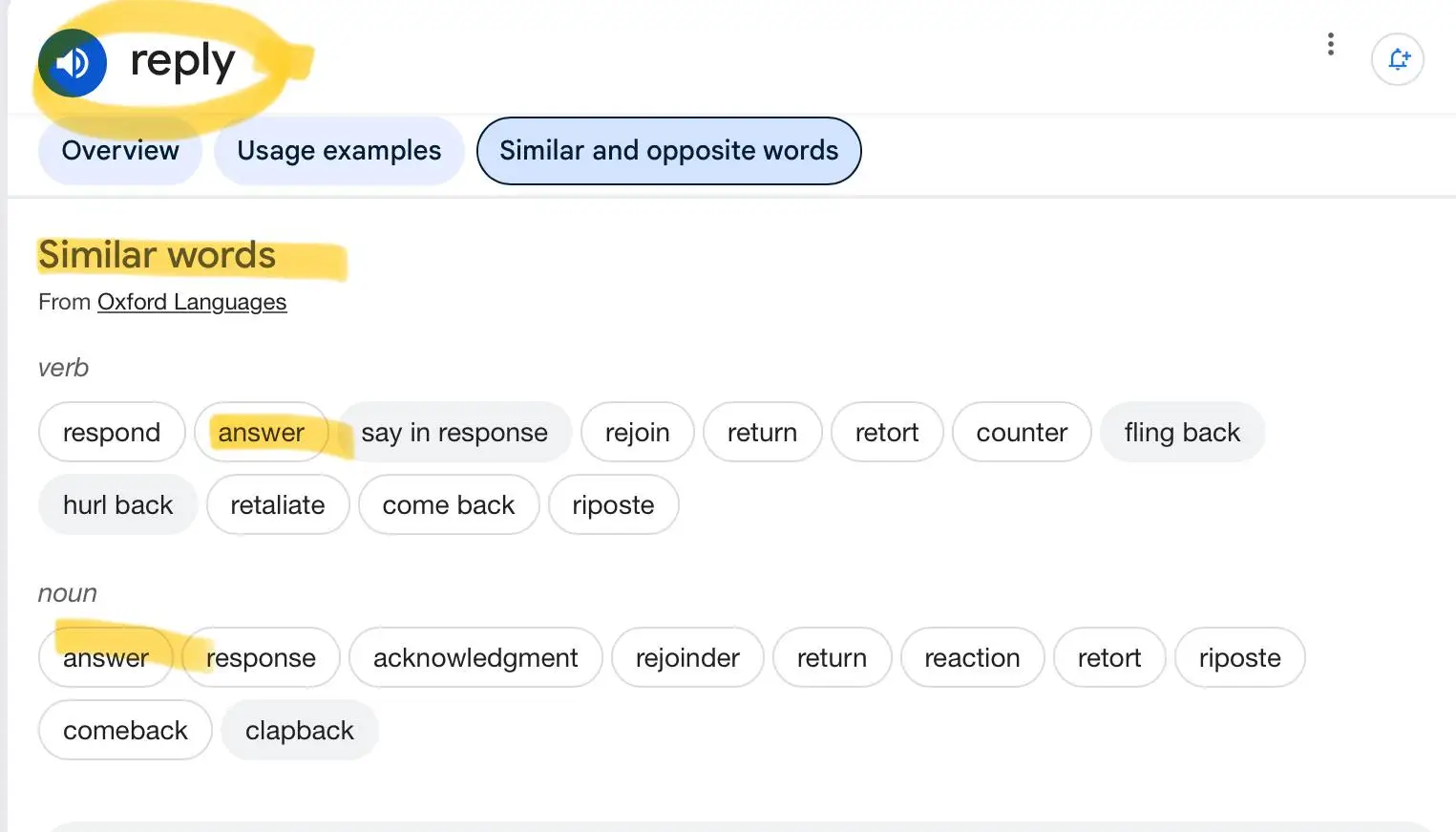Click the 'clapback' chip
1456x832 pixels.
click(300, 731)
